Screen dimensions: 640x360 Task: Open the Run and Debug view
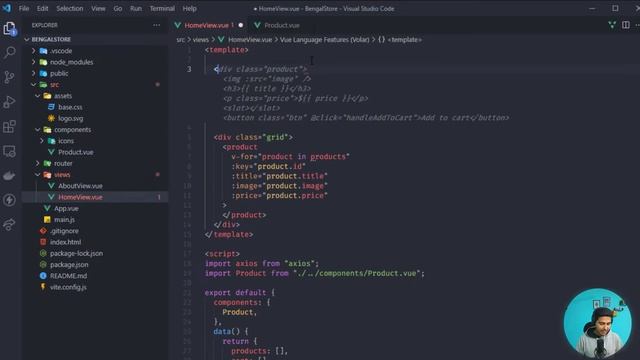9,102
